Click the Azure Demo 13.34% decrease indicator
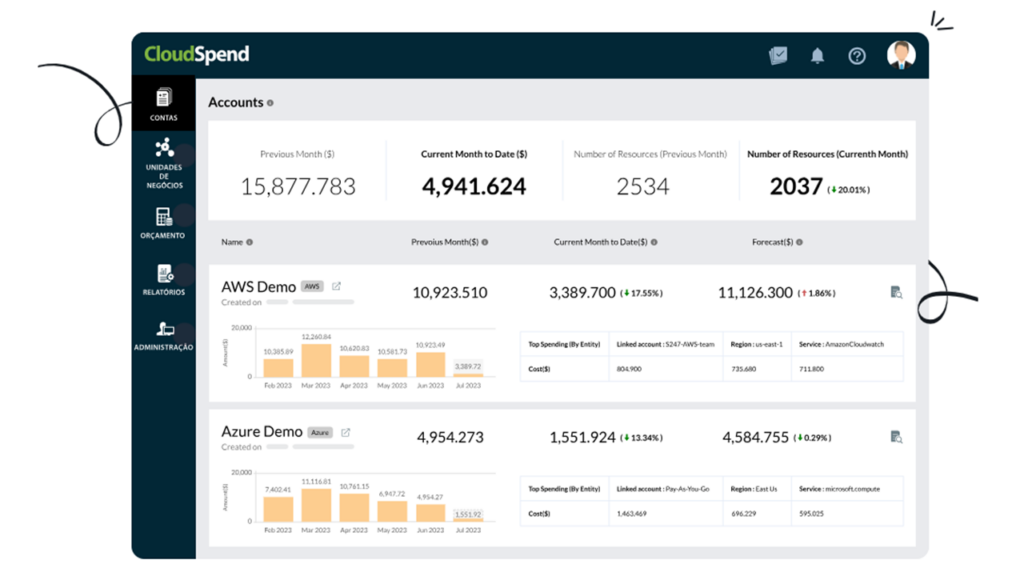The height and width of the screenshot is (576, 1024). [x=641, y=438]
